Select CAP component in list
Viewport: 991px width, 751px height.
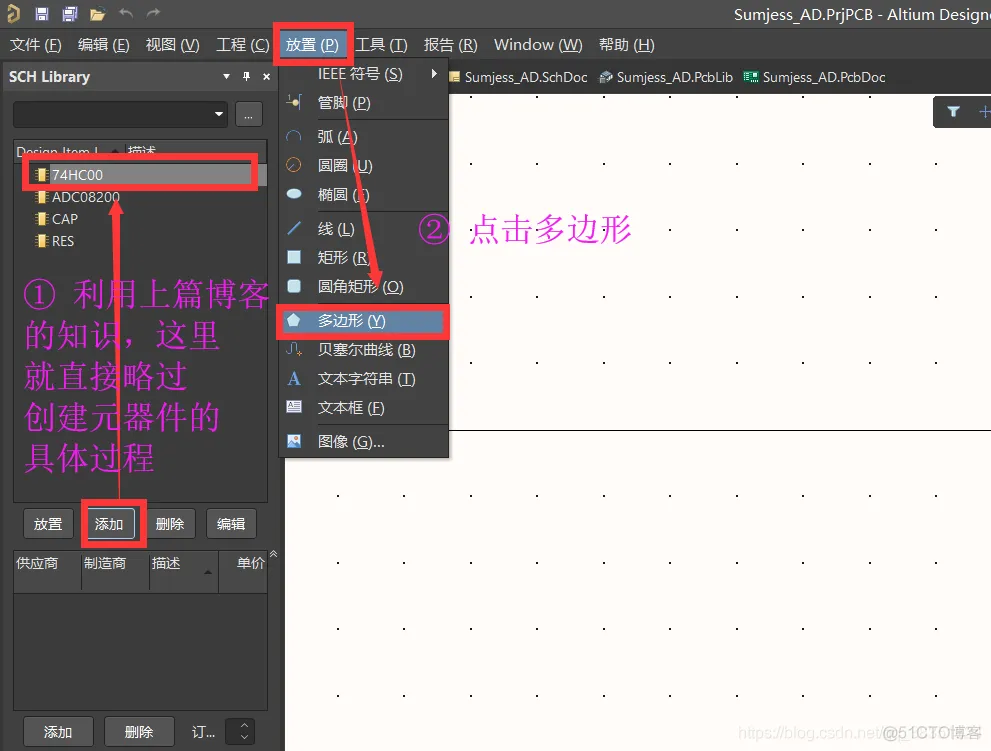[x=140, y=219]
